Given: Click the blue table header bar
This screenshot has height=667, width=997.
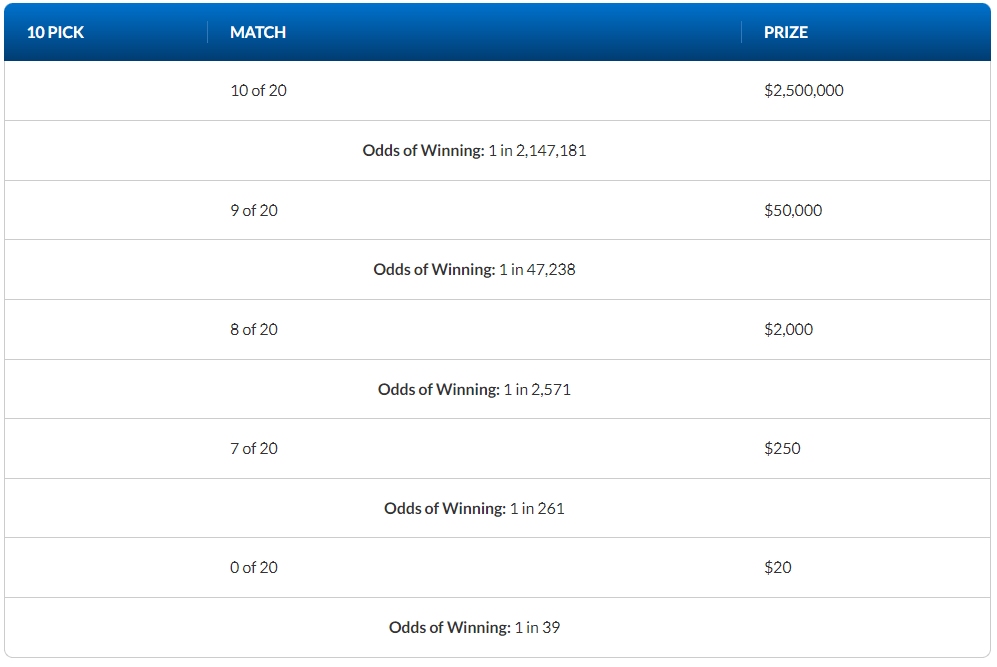Looking at the screenshot, I should pos(497,32).
